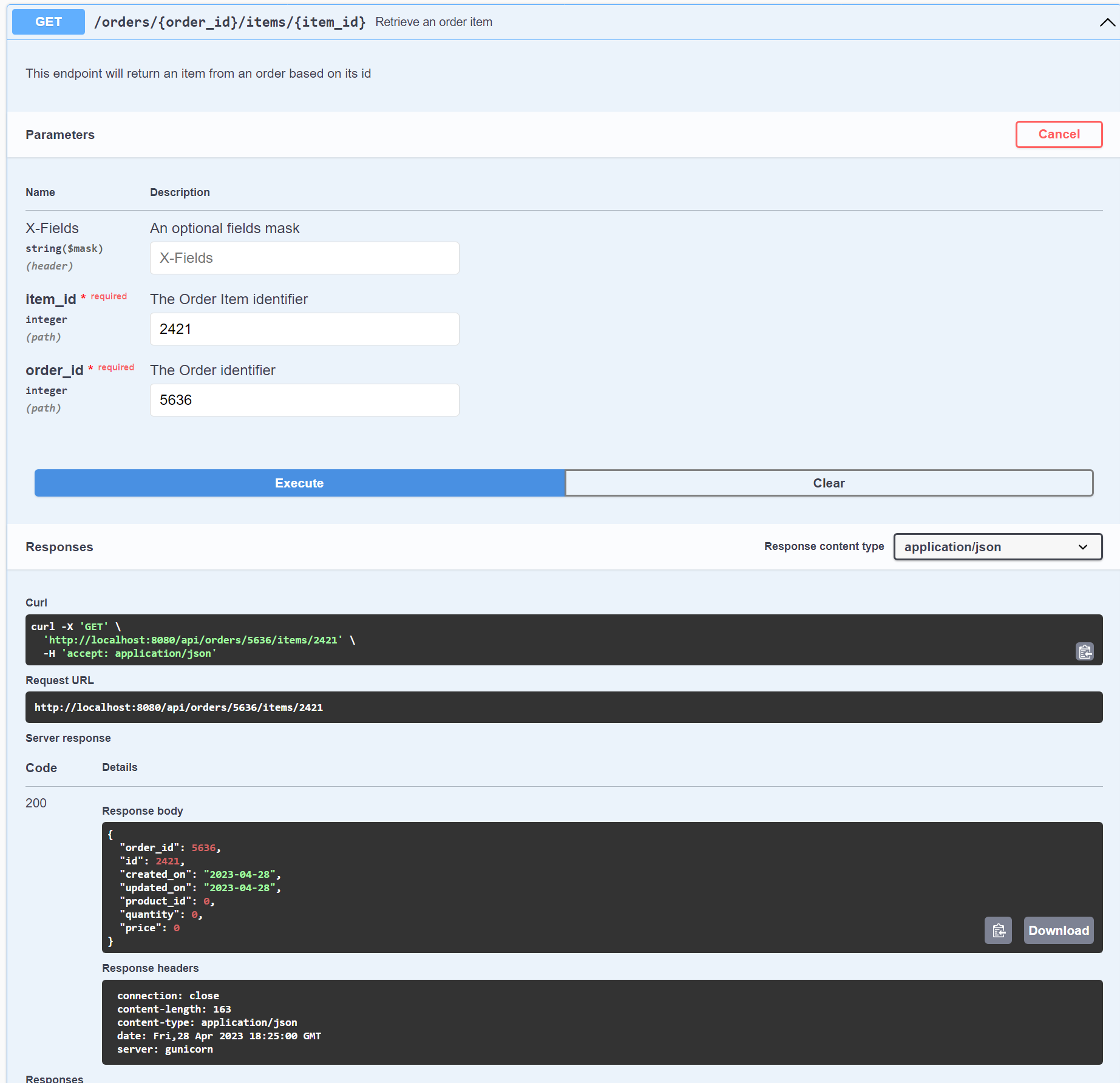Execute the order item request
The height and width of the screenshot is (1083, 1120).
[x=299, y=483]
